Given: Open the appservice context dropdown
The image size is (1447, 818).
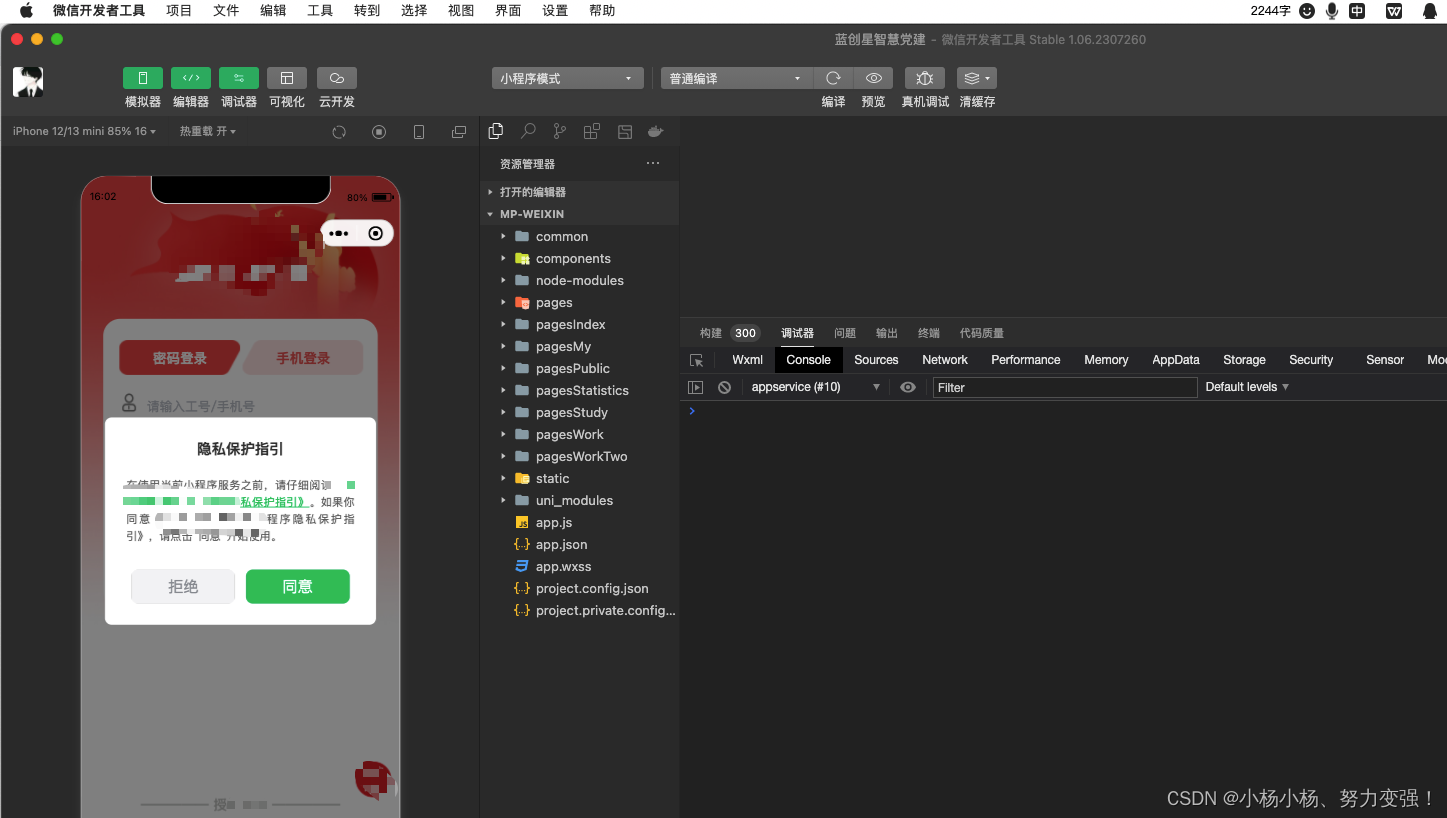Looking at the screenshot, I should click(x=815, y=387).
